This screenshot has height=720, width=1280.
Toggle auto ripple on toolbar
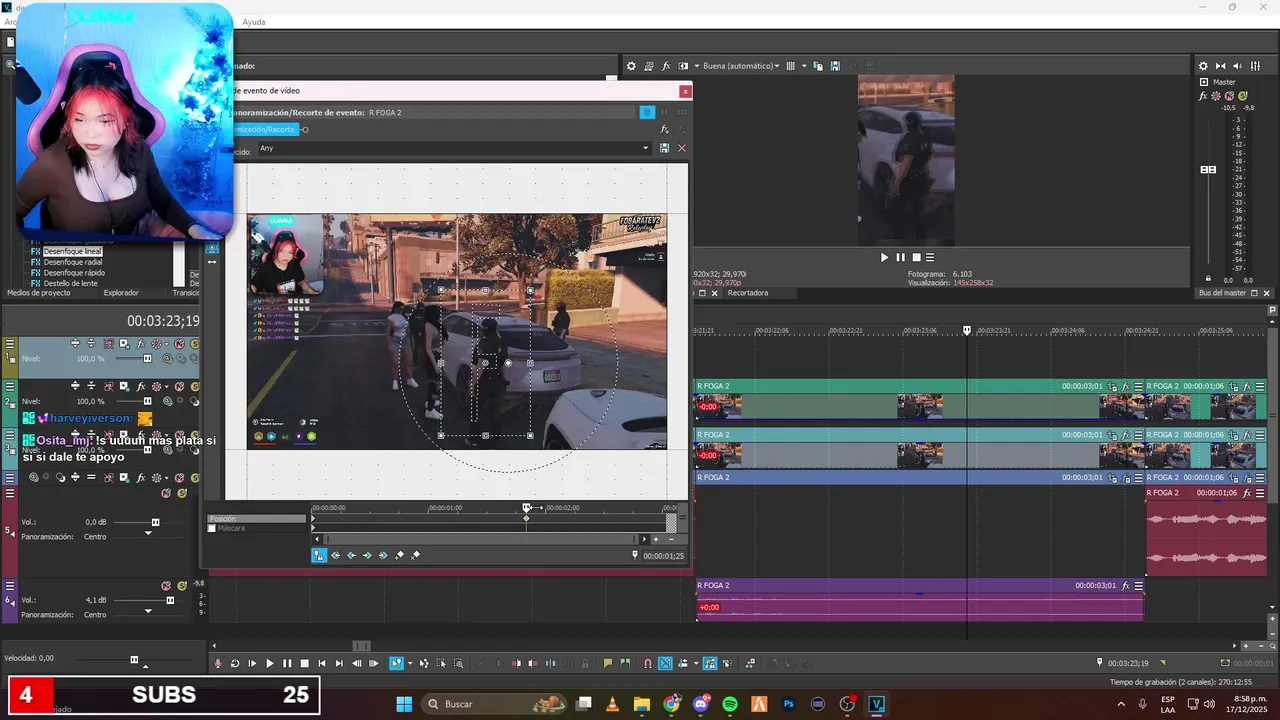click(x=681, y=663)
